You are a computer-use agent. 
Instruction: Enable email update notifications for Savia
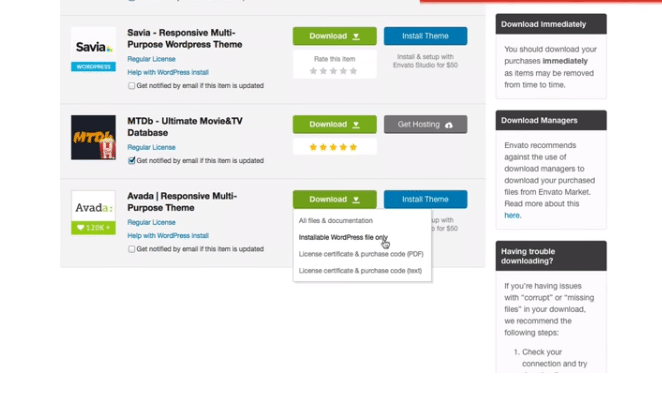pos(132,86)
